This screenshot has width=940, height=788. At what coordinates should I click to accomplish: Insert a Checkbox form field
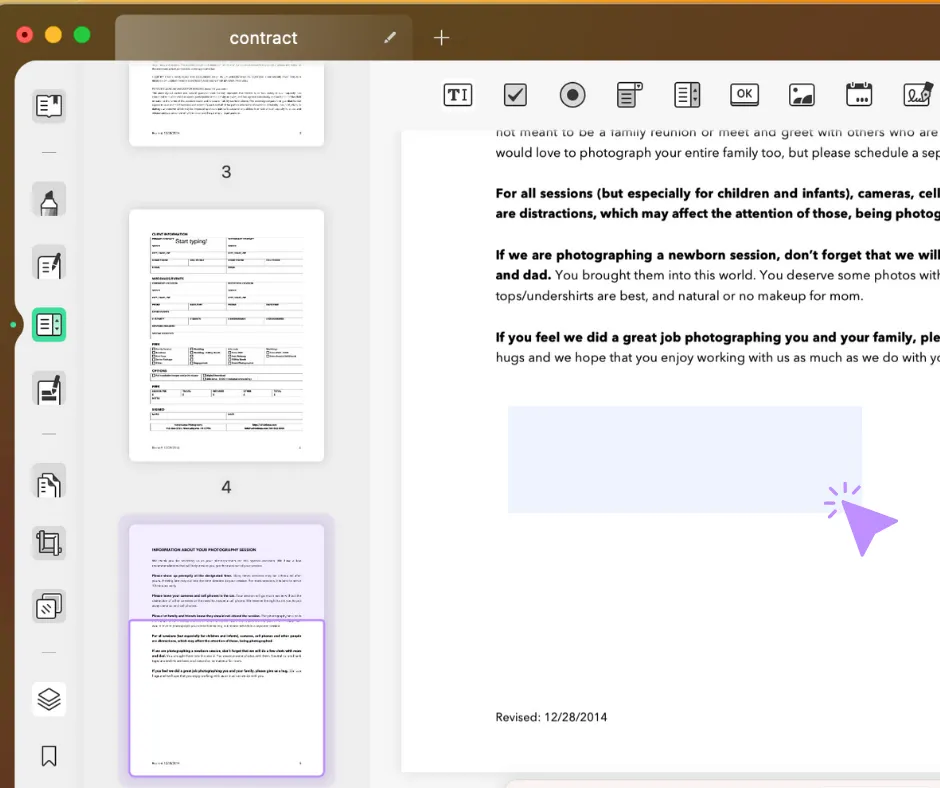(515, 94)
